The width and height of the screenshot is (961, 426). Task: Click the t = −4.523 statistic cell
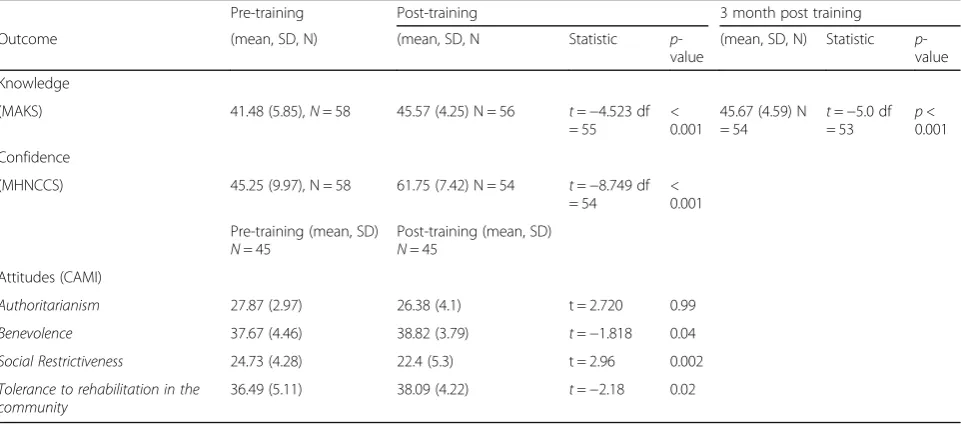609,120
